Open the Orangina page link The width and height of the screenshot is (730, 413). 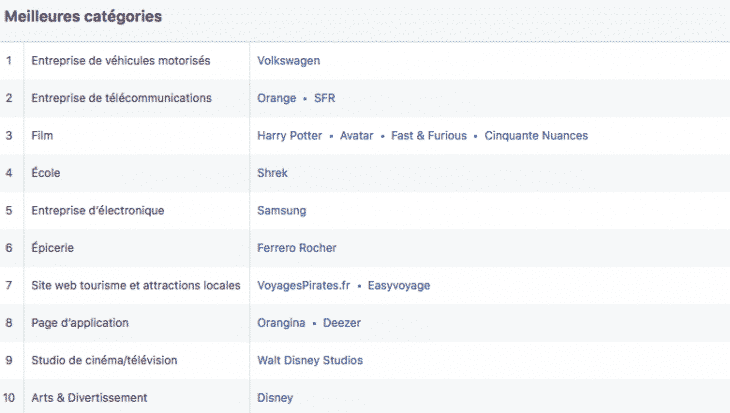pos(281,323)
